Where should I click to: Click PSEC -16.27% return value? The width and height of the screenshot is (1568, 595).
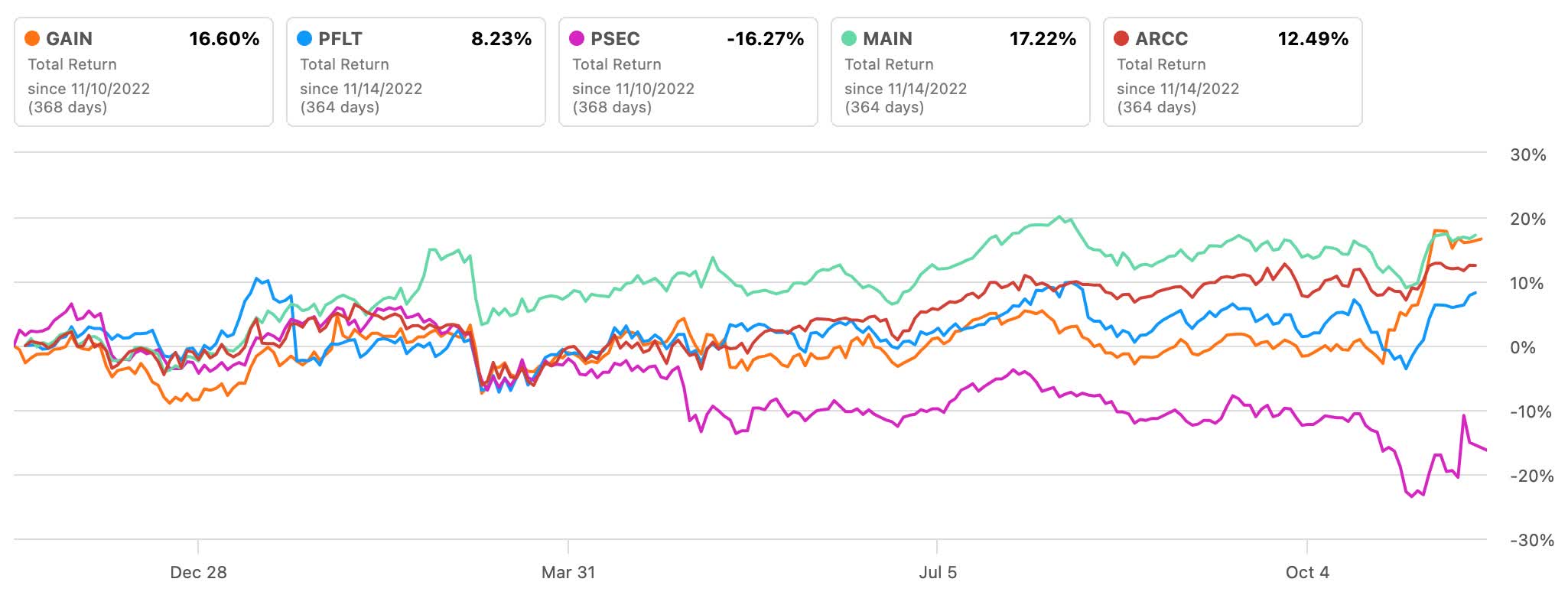(765, 38)
